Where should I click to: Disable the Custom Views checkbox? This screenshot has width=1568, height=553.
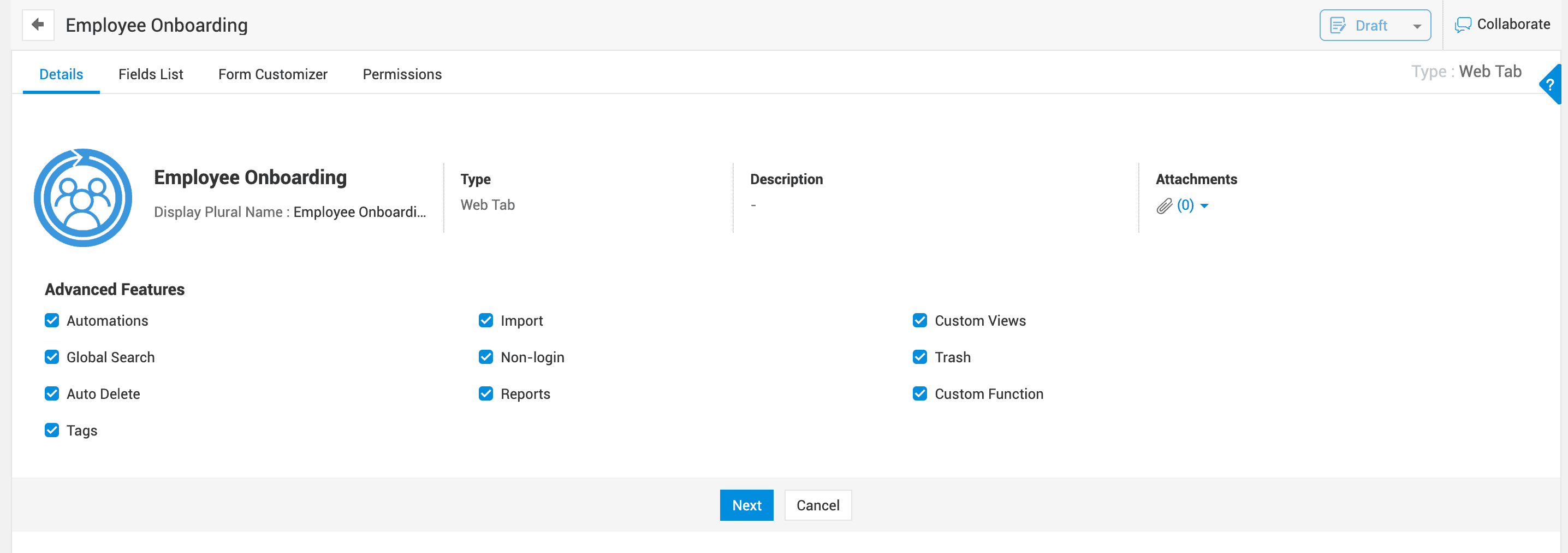pos(920,320)
